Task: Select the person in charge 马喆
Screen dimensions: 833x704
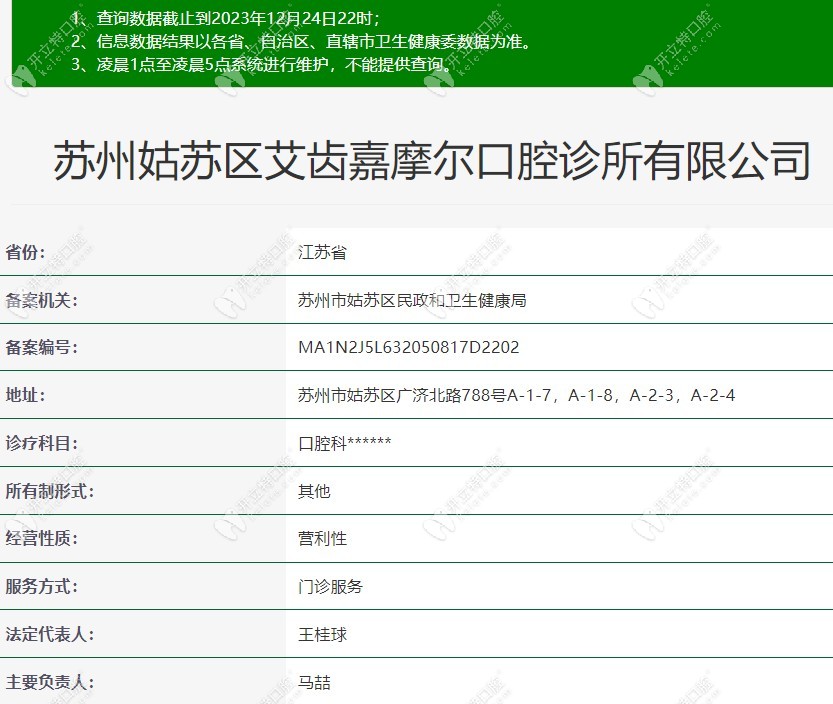Action: [x=314, y=682]
